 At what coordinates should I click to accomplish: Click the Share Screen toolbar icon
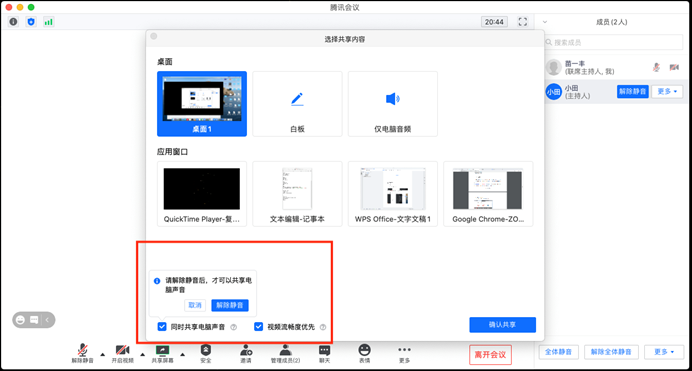pos(162,353)
